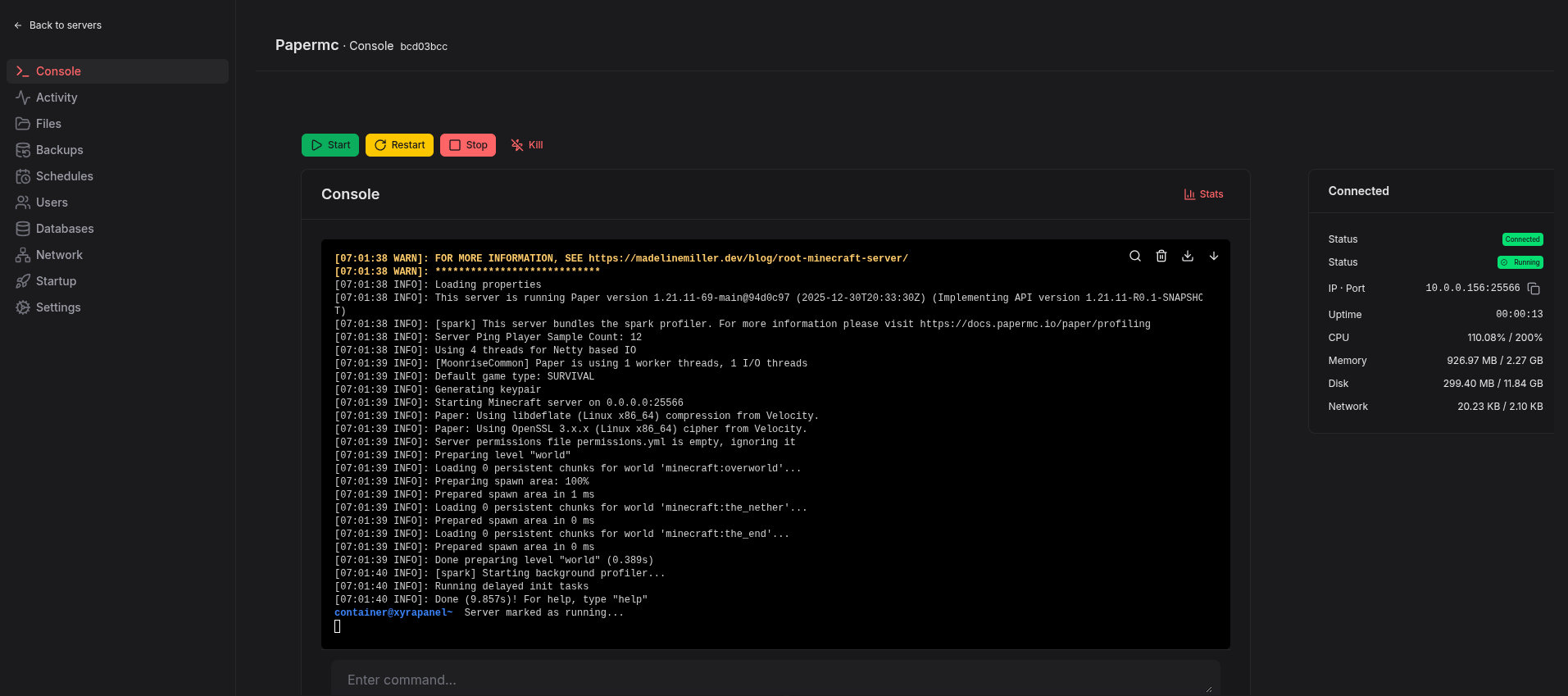Download console log via download icon
The height and width of the screenshot is (696, 1568).
(x=1188, y=256)
